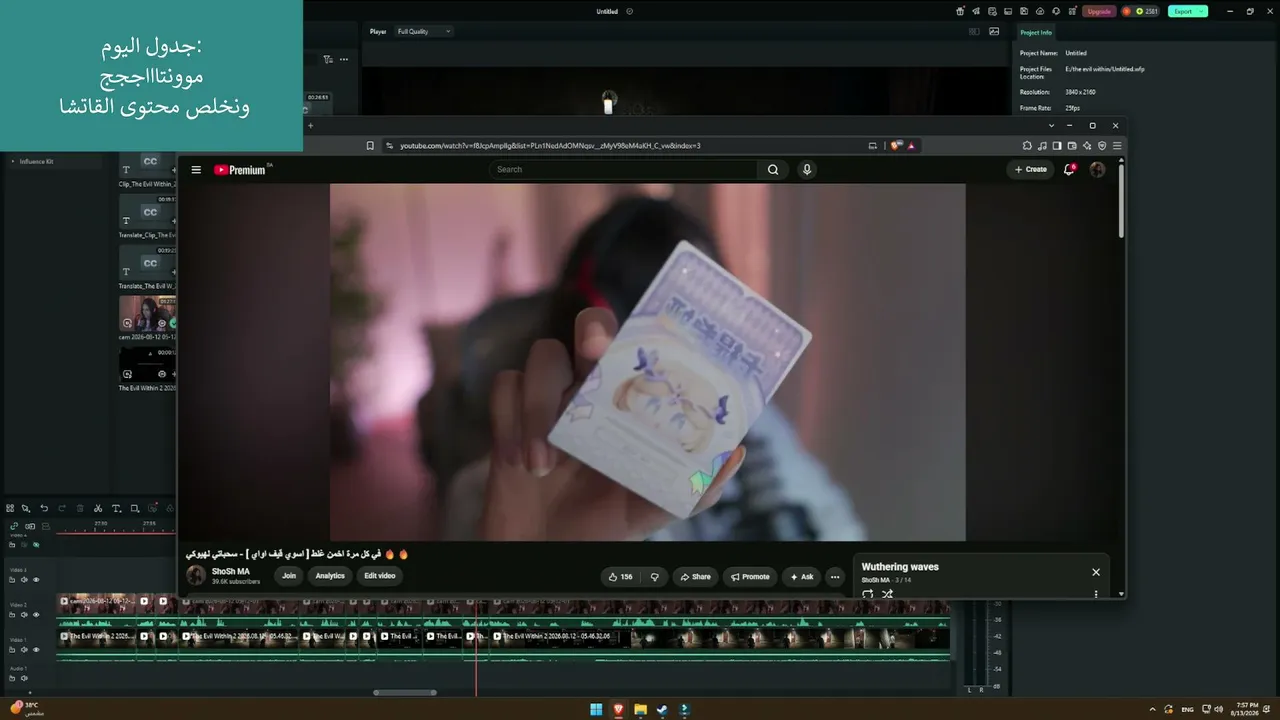Toggle visibility of the Video 3 track
Image resolution: width=1280 pixels, height=720 pixels.
tap(36, 580)
